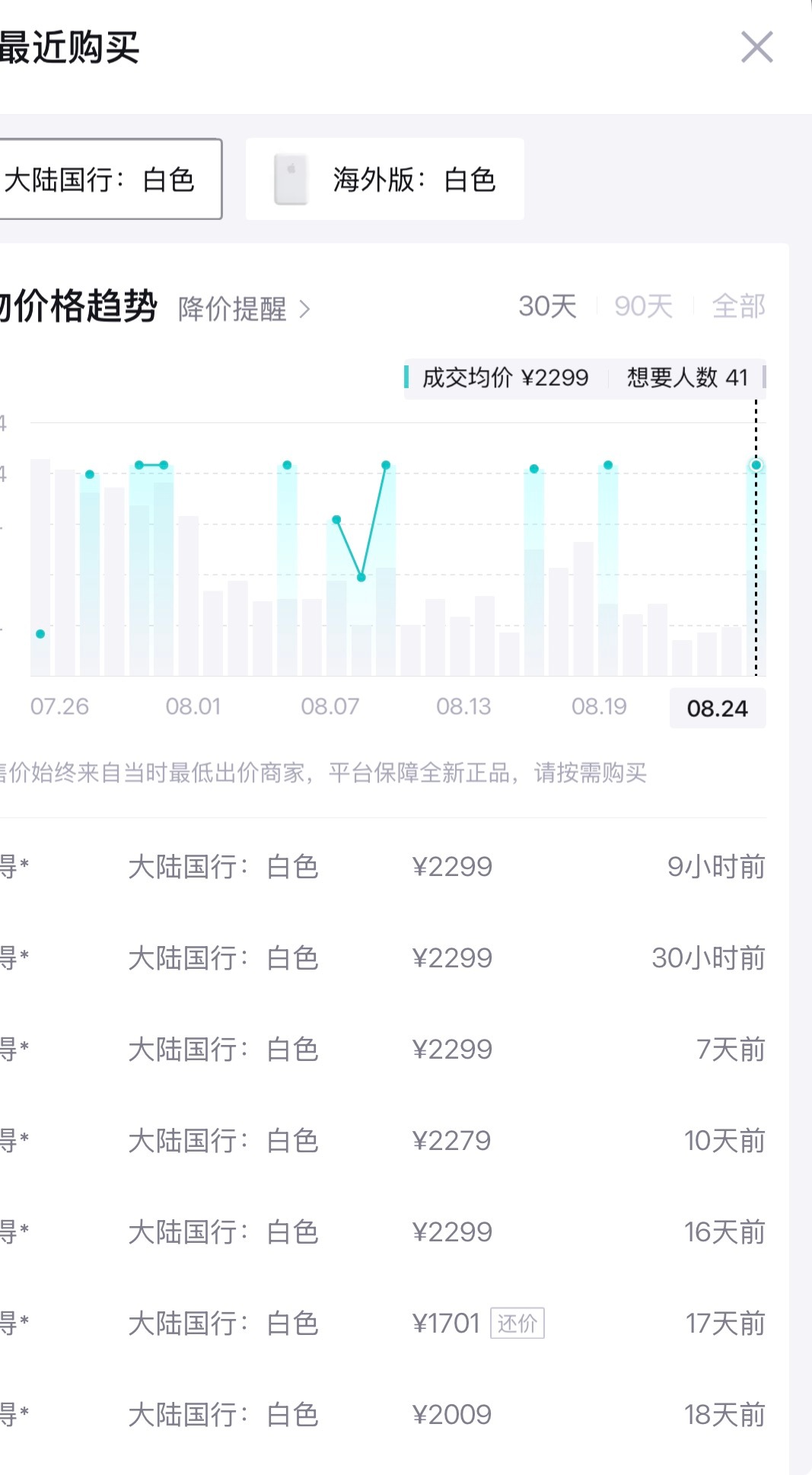Image resolution: width=812 pixels, height=1475 pixels.
Task: Open purchase record from 30小时前
Action: click(x=383, y=958)
